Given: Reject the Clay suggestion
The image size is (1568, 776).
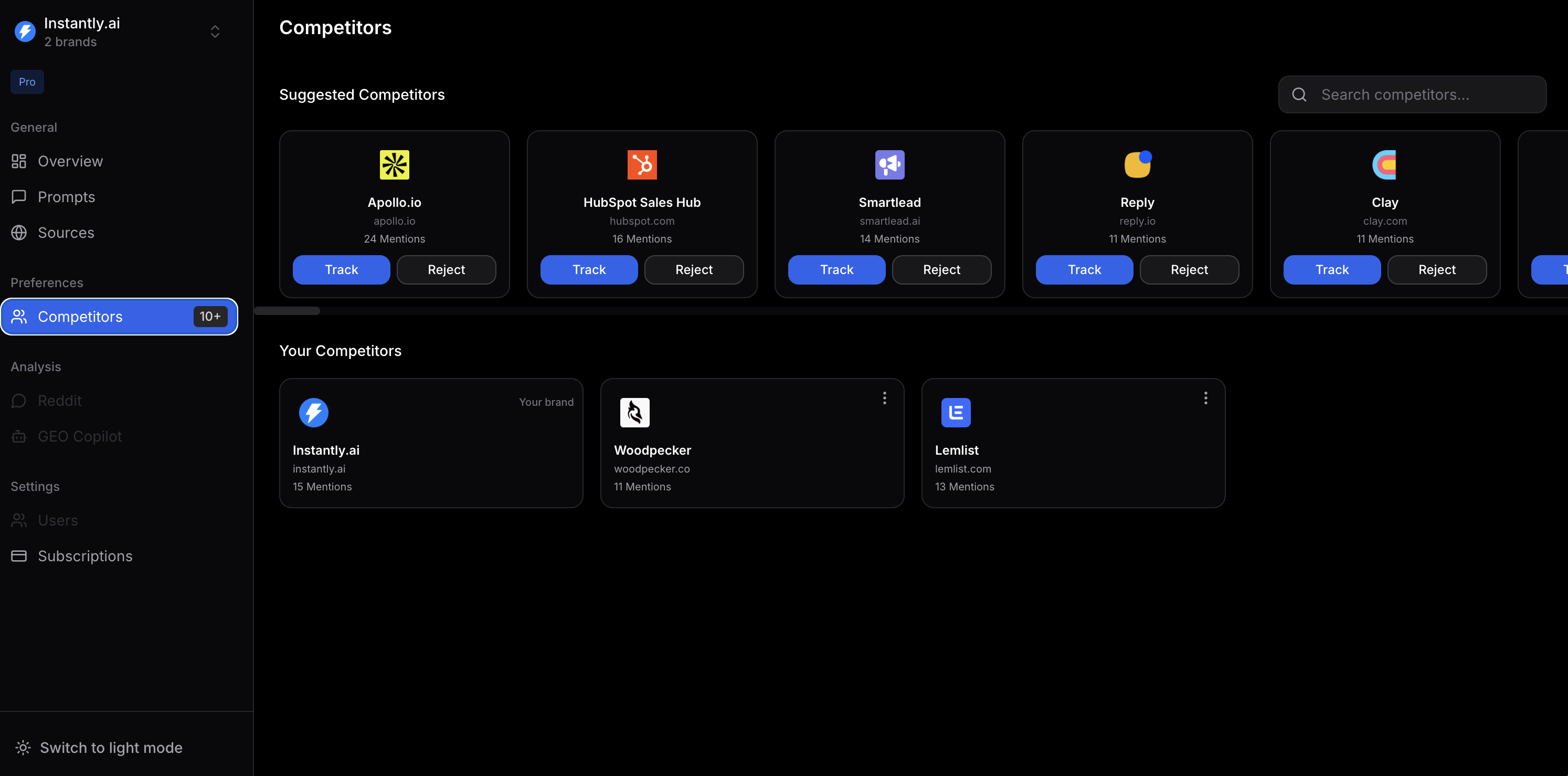Looking at the screenshot, I should coord(1437,270).
